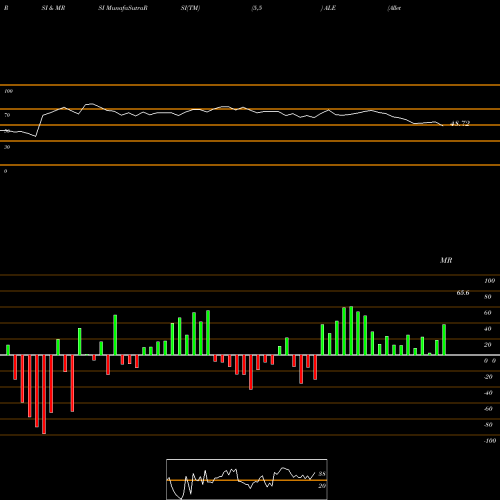Screen dimensions: 500x500
Task: Click the 40 label on the MR axis
Action: [488, 329]
